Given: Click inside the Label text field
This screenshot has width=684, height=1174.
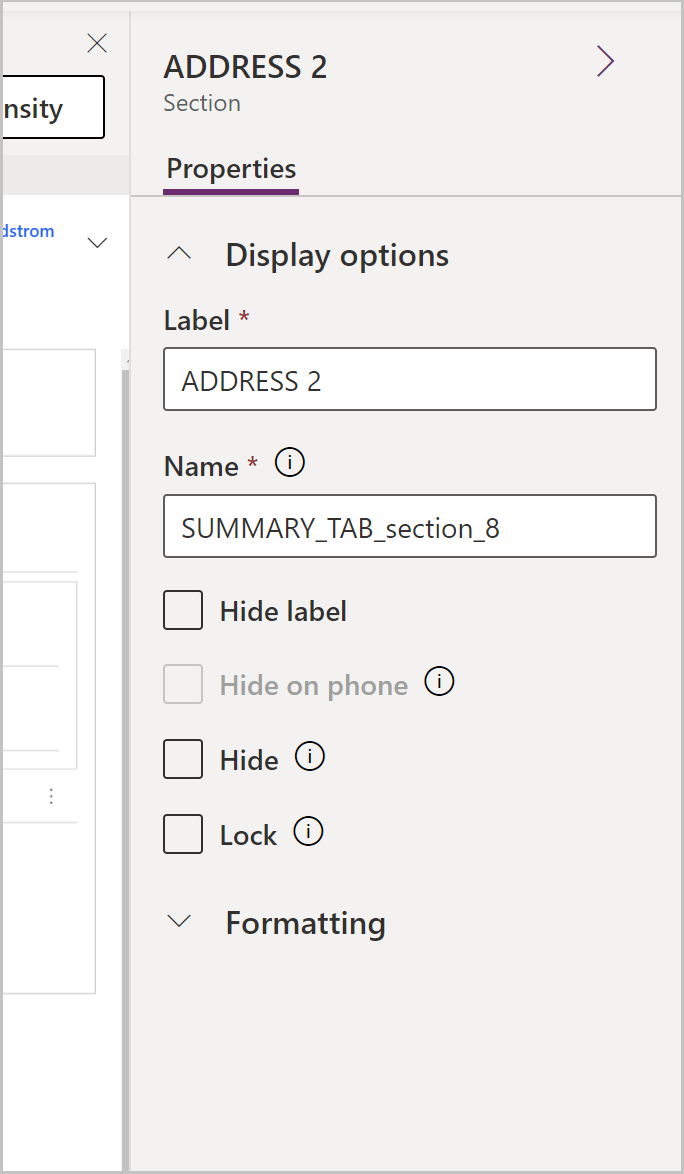Looking at the screenshot, I should pyautogui.click(x=409, y=379).
